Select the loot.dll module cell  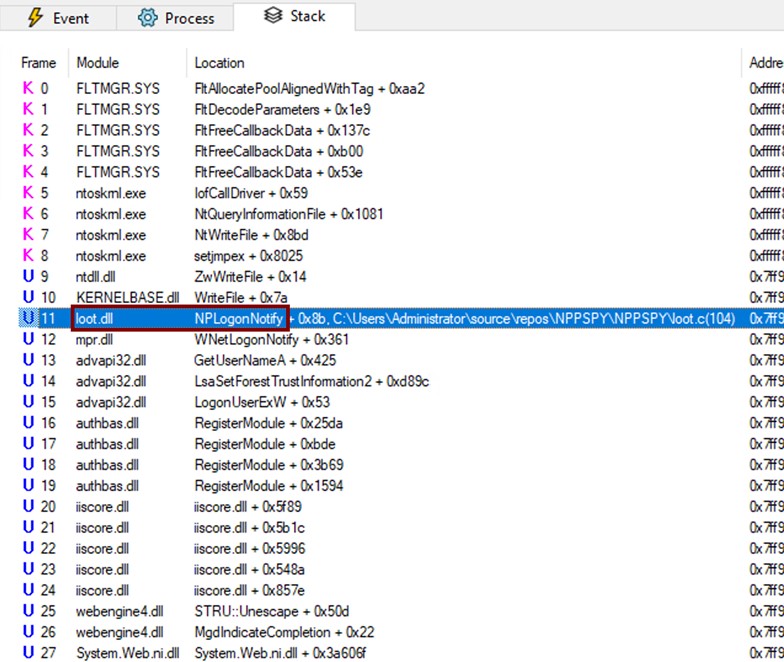coord(94,318)
